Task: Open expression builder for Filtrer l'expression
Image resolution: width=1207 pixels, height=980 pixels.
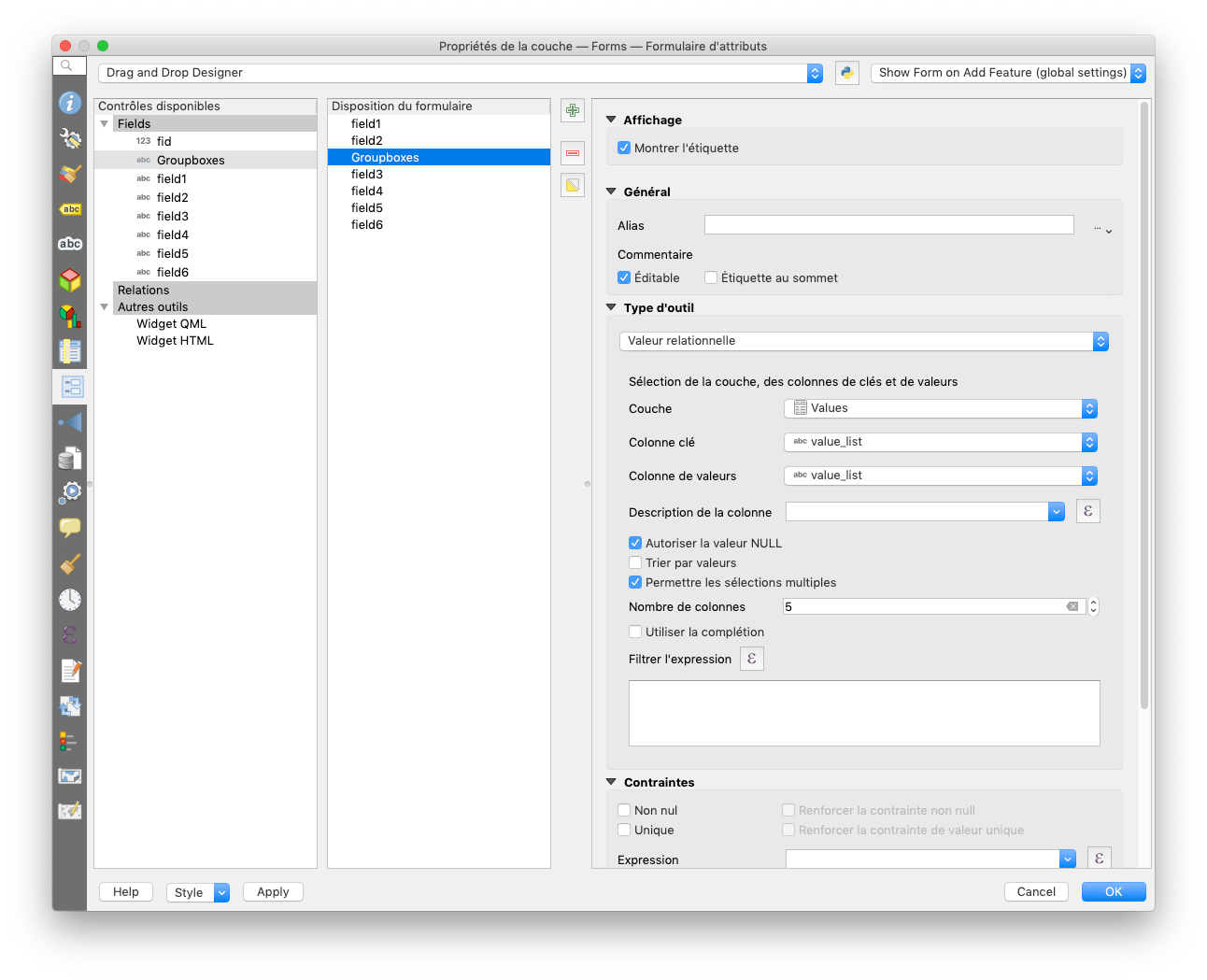Action: point(752,659)
